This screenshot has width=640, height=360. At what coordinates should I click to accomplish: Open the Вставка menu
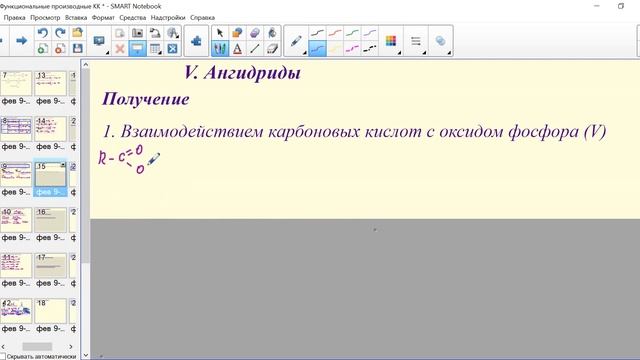click(x=76, y=18)
